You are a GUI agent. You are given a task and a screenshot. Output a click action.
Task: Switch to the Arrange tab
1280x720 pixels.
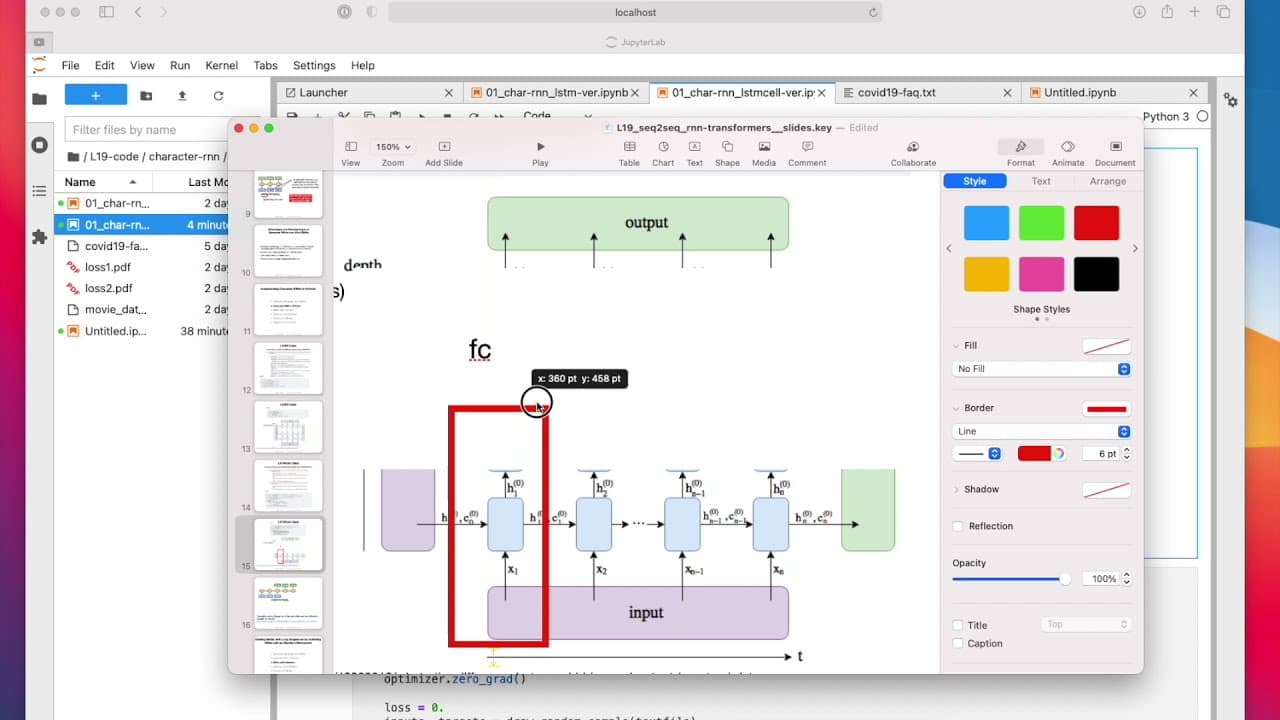pos(1107,181)
